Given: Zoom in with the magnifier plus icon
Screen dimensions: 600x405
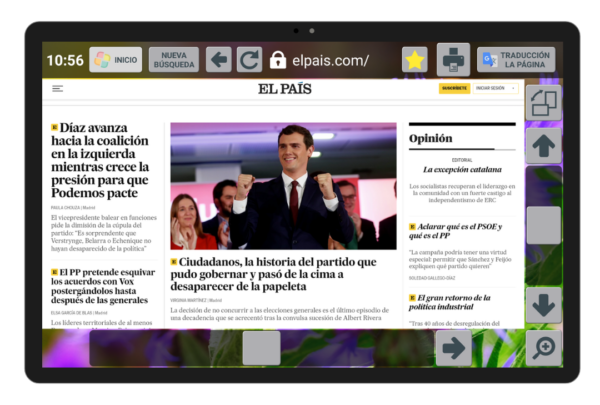Looking at the screenshot, I should [x=543, y=347].
